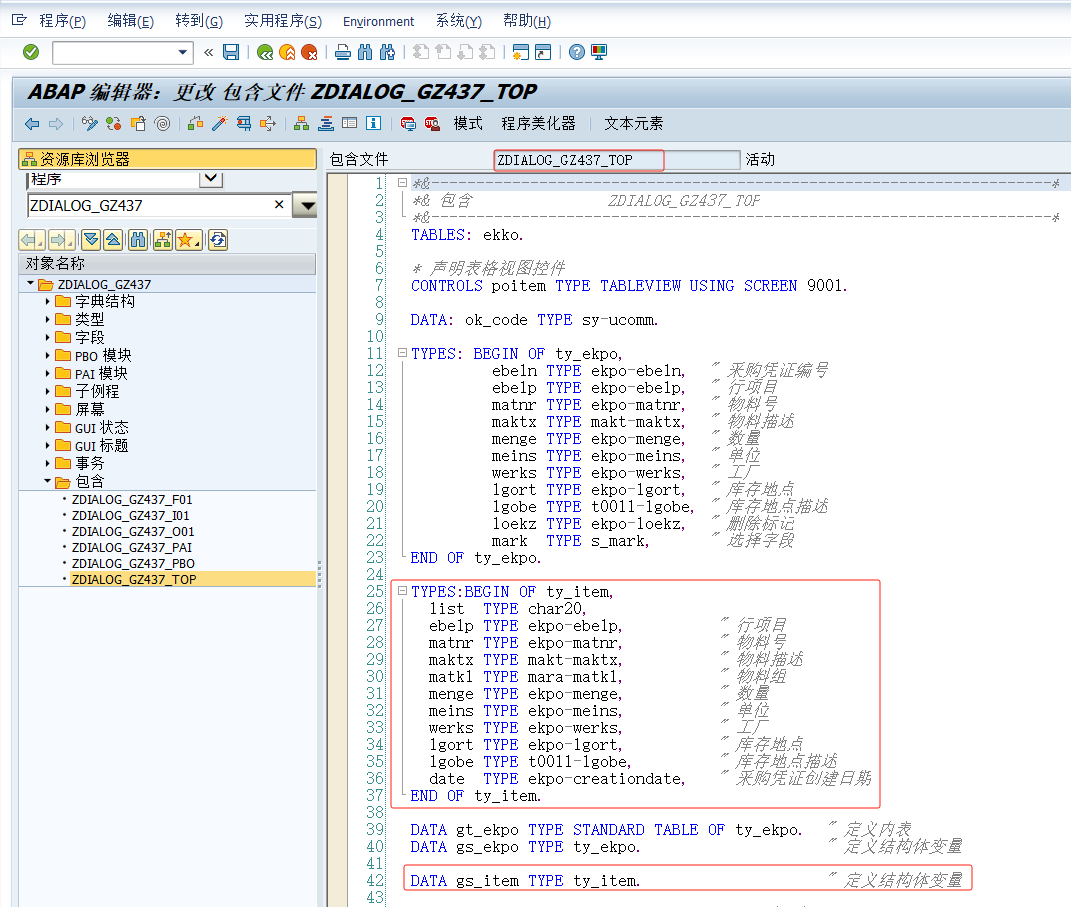The height and width of the screenshot is (907, 1071).
Task: Click the blue Help question mark icon
Action: coord(576,52)
